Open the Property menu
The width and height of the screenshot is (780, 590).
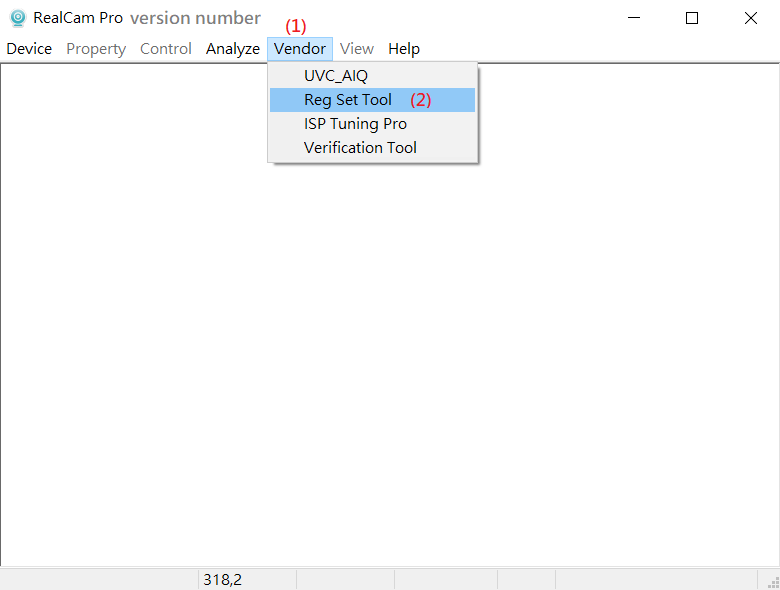96,49
